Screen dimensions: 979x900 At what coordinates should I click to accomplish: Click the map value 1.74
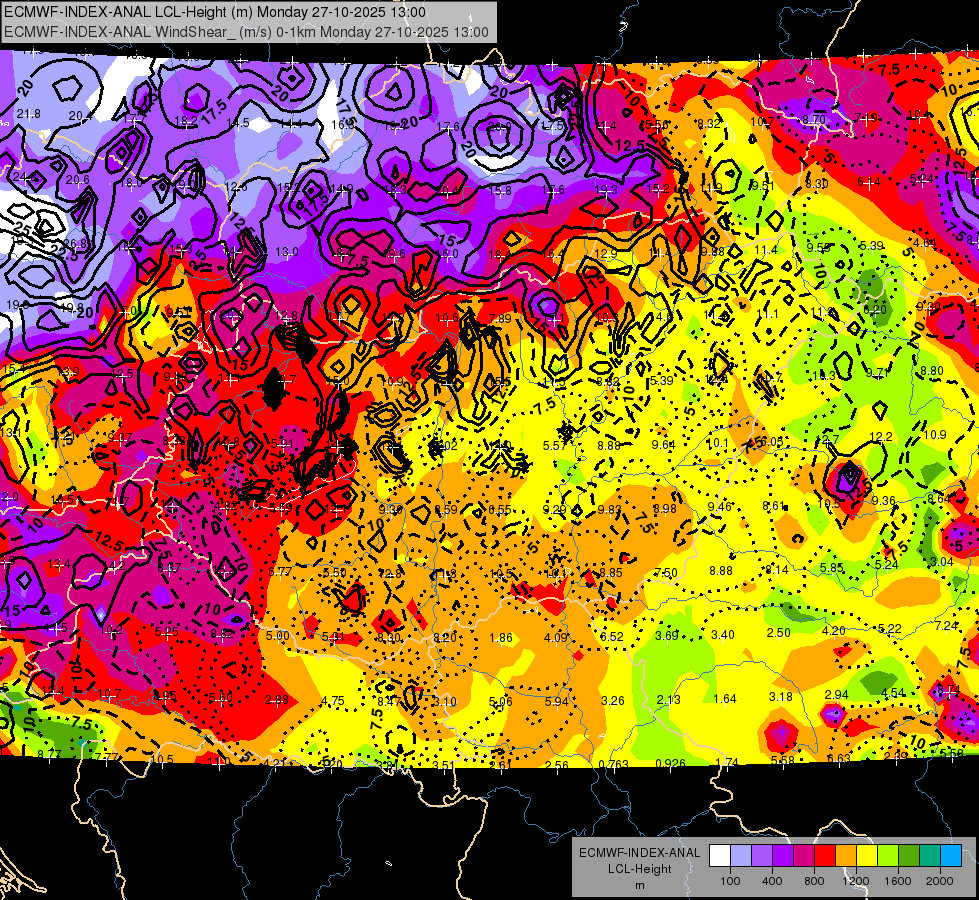click(x=727, y=762)
